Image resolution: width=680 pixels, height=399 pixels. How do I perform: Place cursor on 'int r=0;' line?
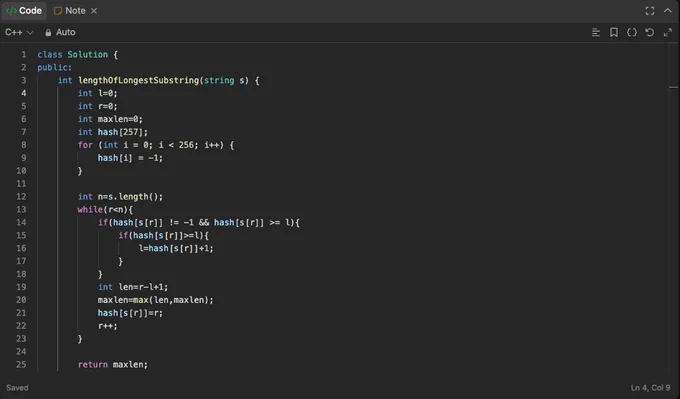point(98,106)
